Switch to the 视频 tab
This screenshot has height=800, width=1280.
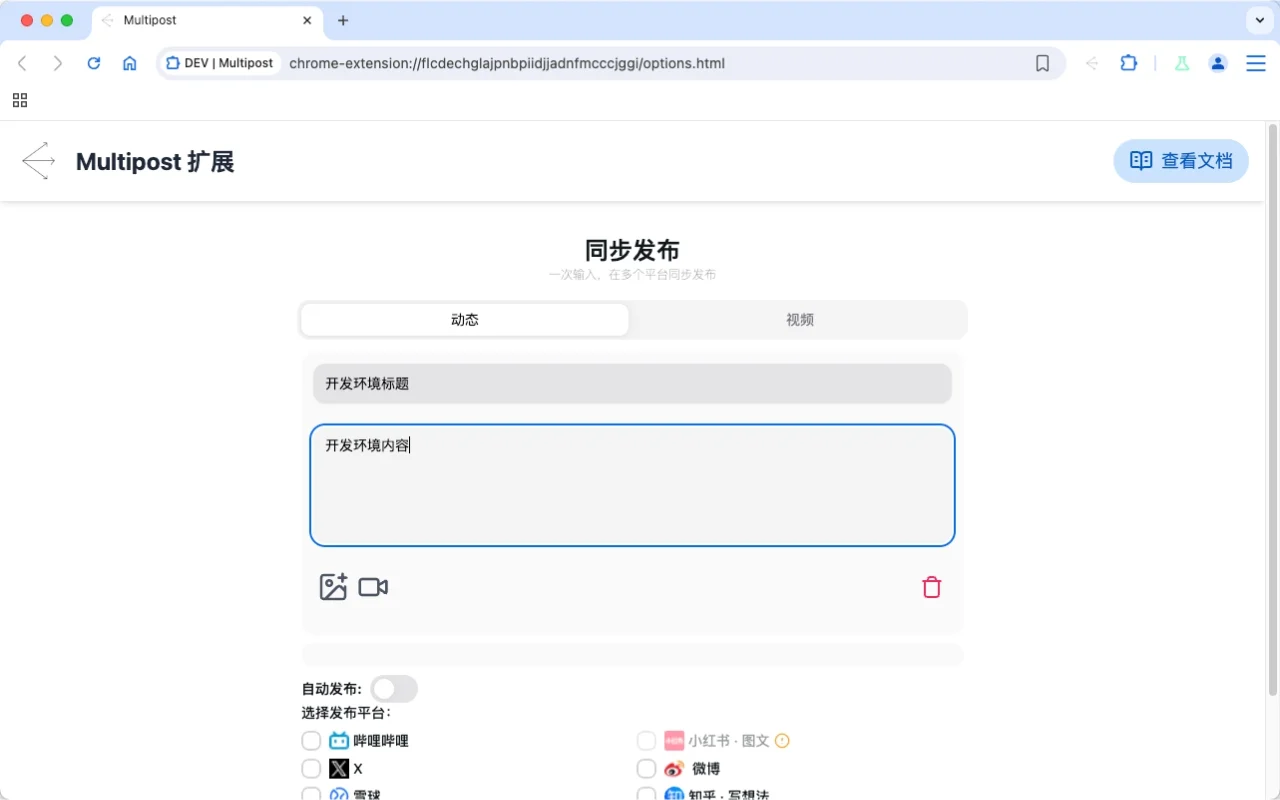pos(799,319)
